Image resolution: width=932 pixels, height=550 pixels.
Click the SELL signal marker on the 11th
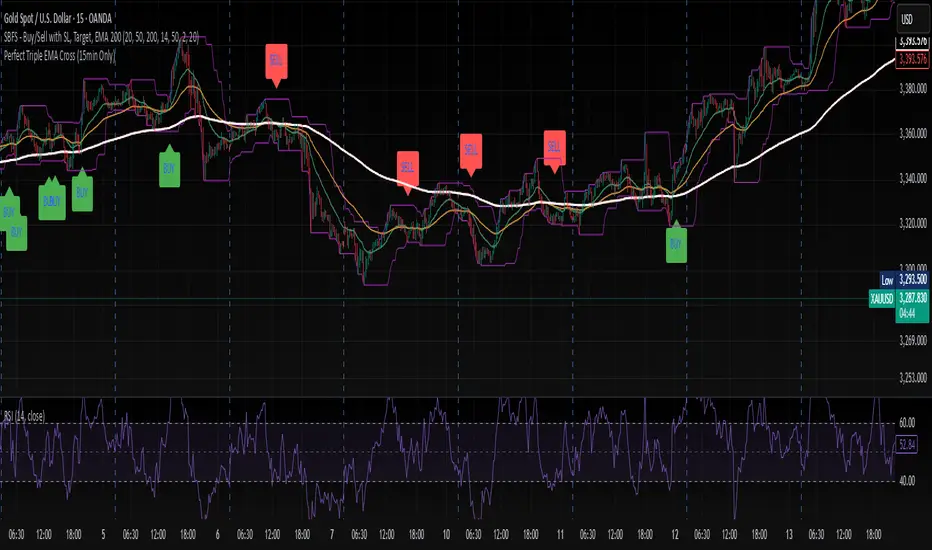(x=555, y=147)
